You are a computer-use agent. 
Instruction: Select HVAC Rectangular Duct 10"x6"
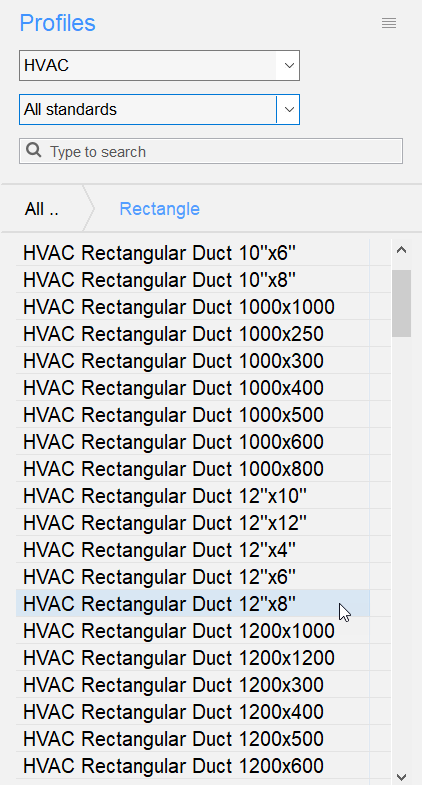tap(193, 253)
